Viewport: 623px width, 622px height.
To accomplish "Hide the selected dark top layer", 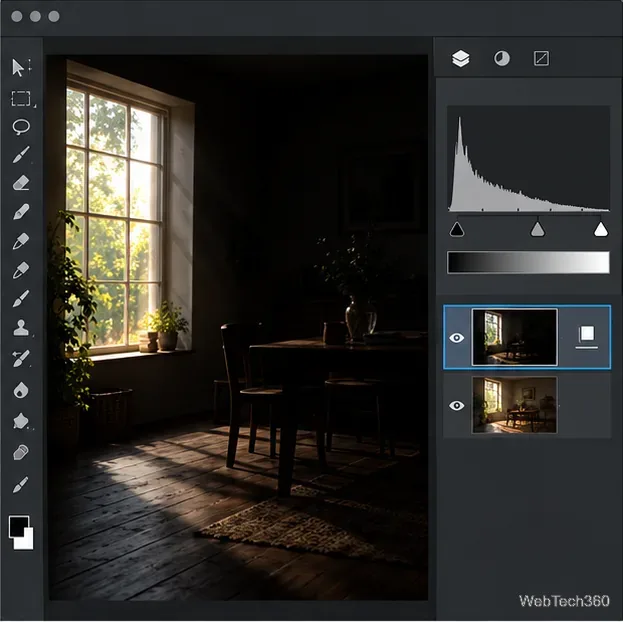I will pyautogui.click(x=457, y=338).
